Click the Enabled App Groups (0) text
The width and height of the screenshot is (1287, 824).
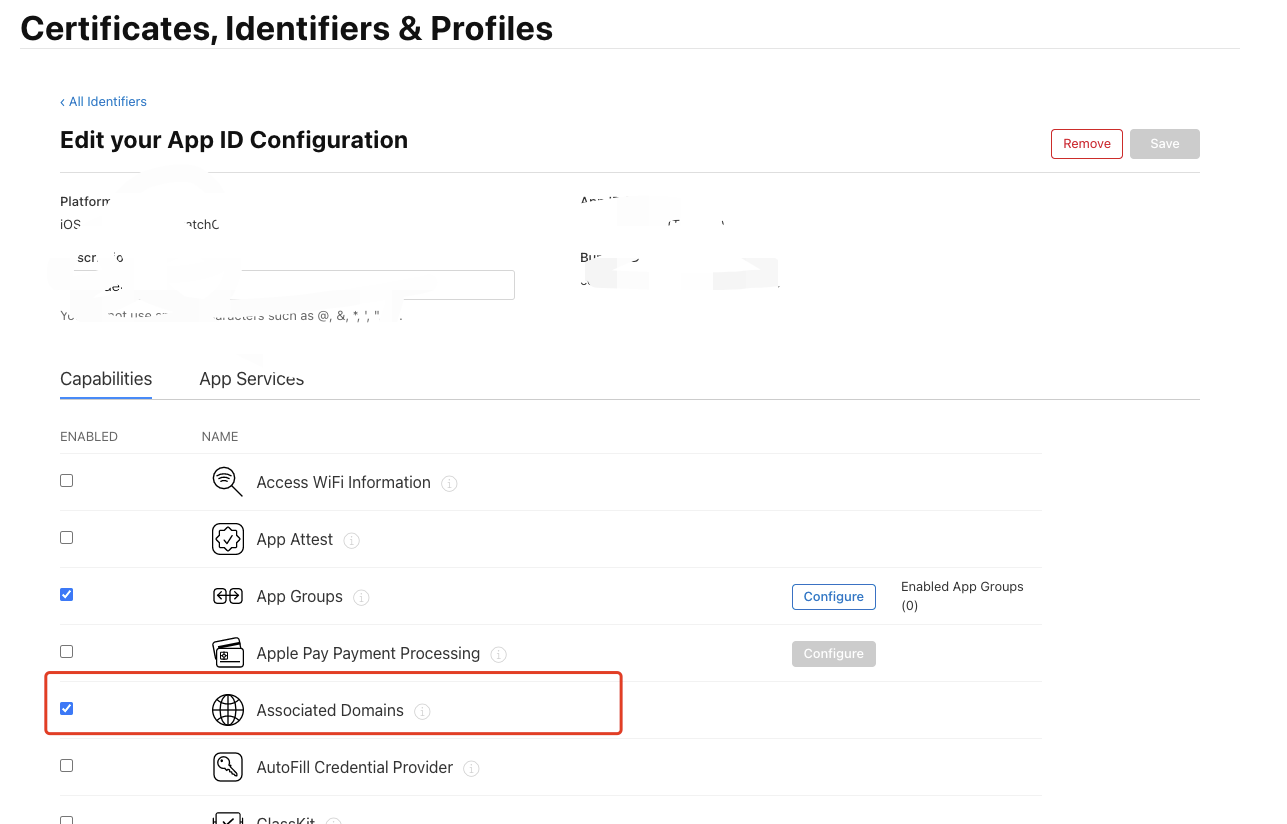(x=962, y=596)
